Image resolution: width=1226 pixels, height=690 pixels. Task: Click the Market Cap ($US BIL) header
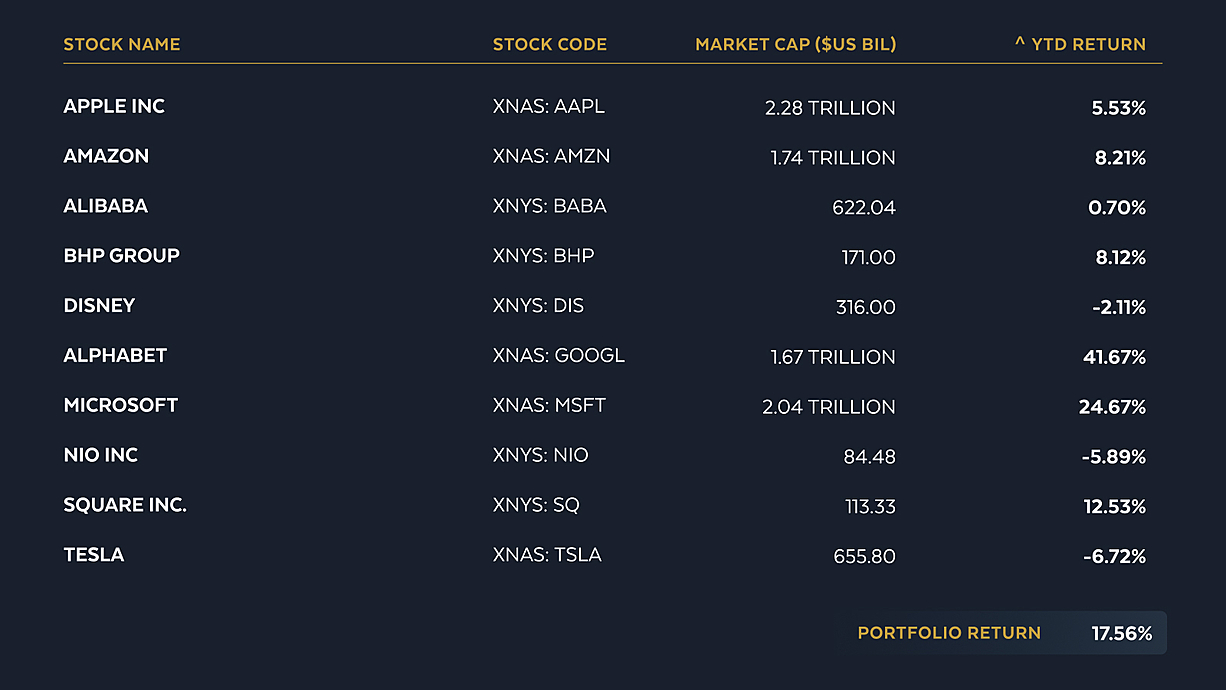pyautogui.click(x=796, y=44)
